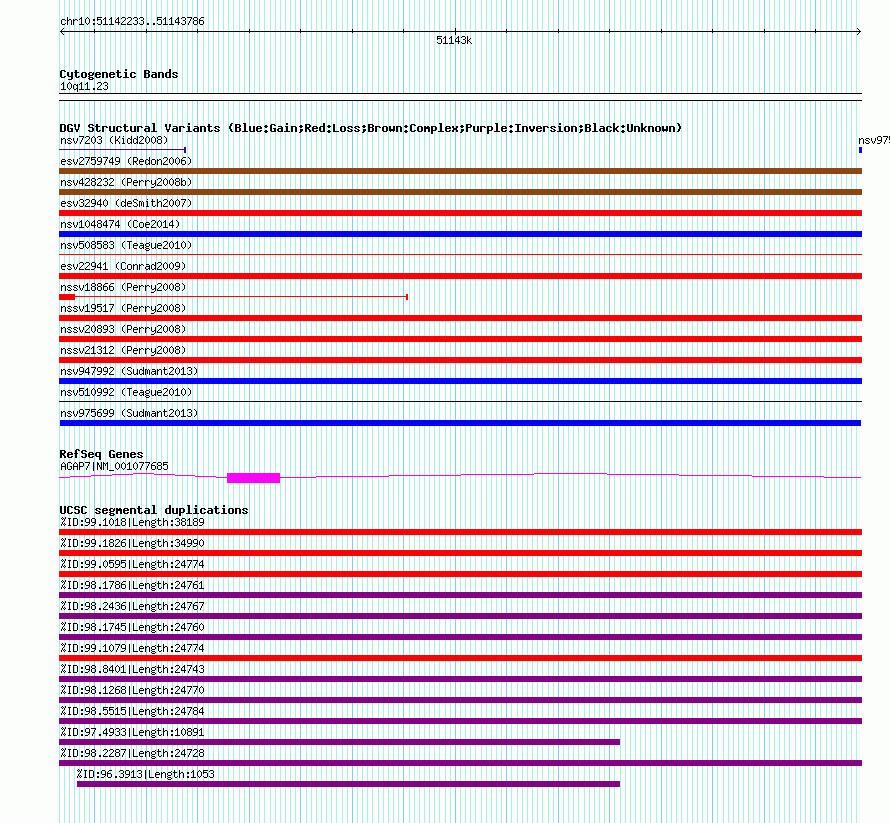This screenshot has height=823, width=890.
Task: Open the nsv975699 (Sudmant2013) variant label
Action: coord(129,413)
